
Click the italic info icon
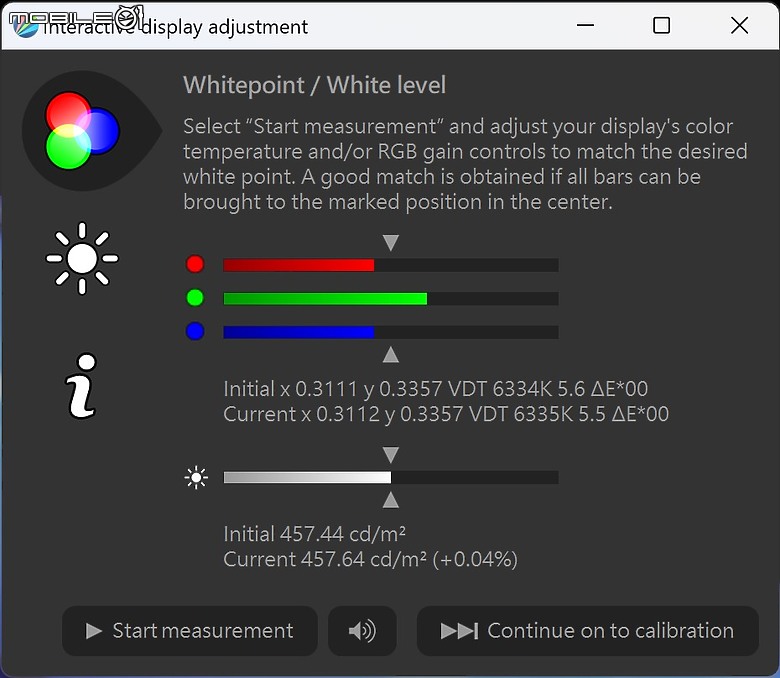tap(81, 386)
